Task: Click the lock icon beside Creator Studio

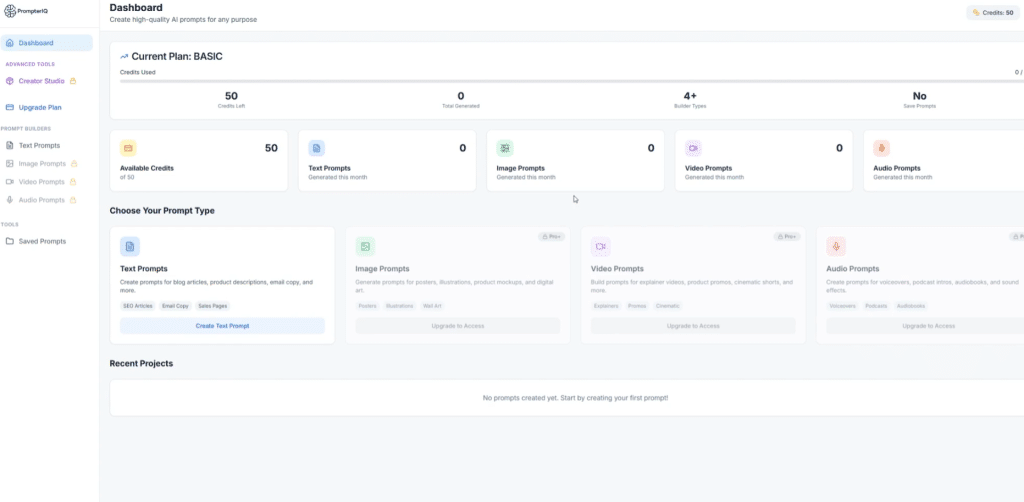Action: 73,81
